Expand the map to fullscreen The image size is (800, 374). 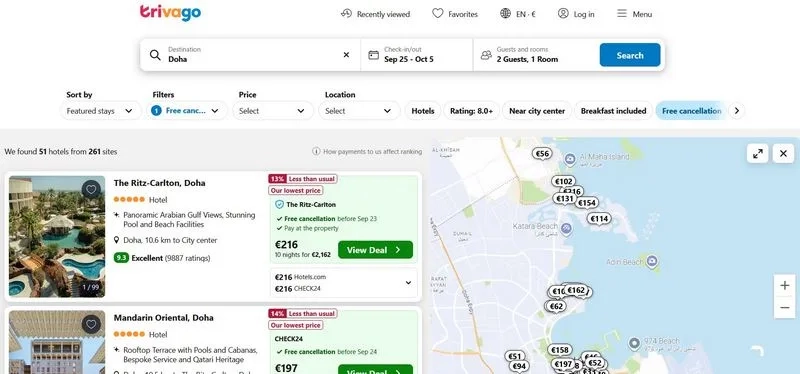pos(758,153)
